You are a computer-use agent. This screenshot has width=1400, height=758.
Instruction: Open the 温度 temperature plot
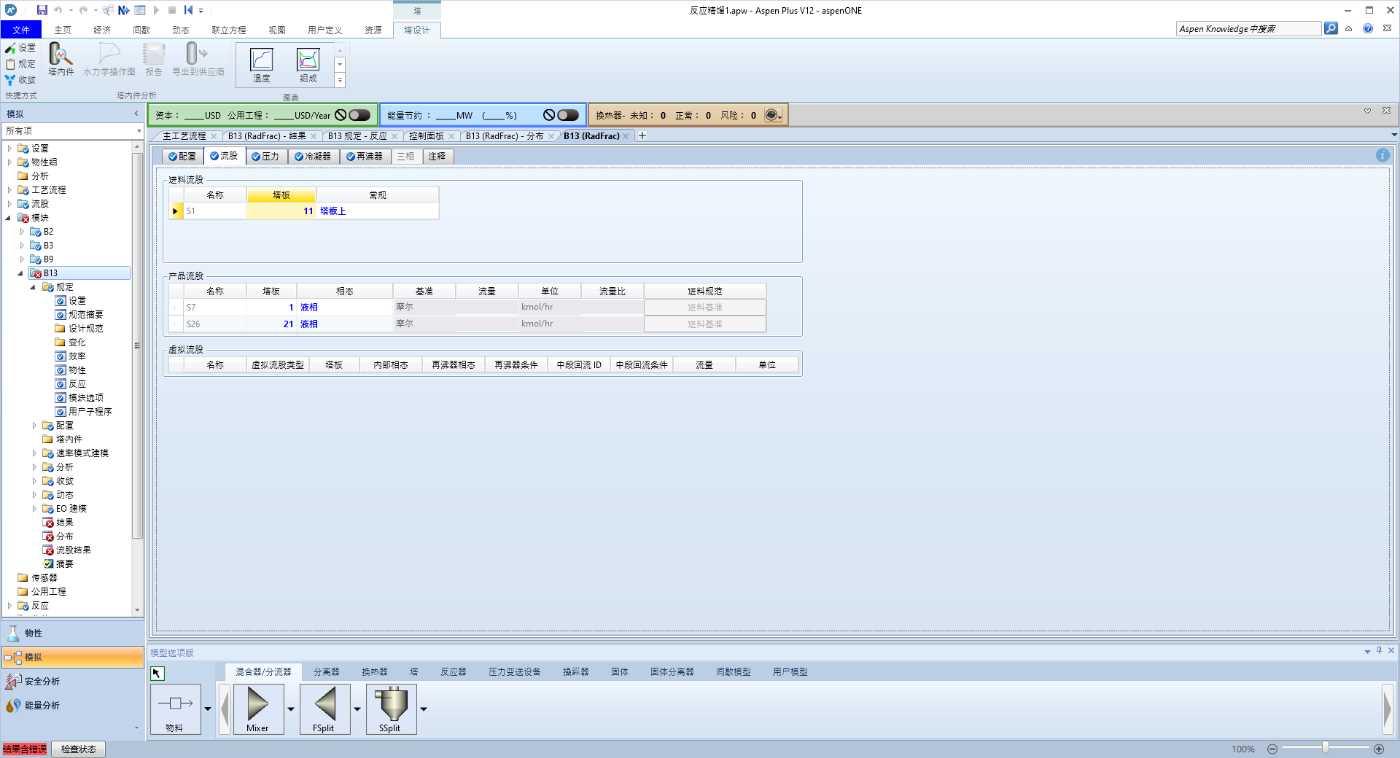[x=261, y=65]
